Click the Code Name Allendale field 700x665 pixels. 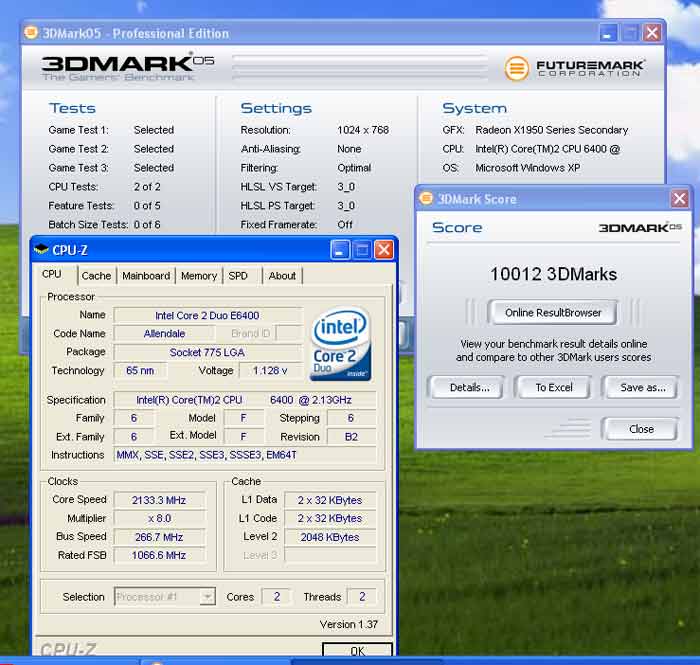click(x=164, y=333)
